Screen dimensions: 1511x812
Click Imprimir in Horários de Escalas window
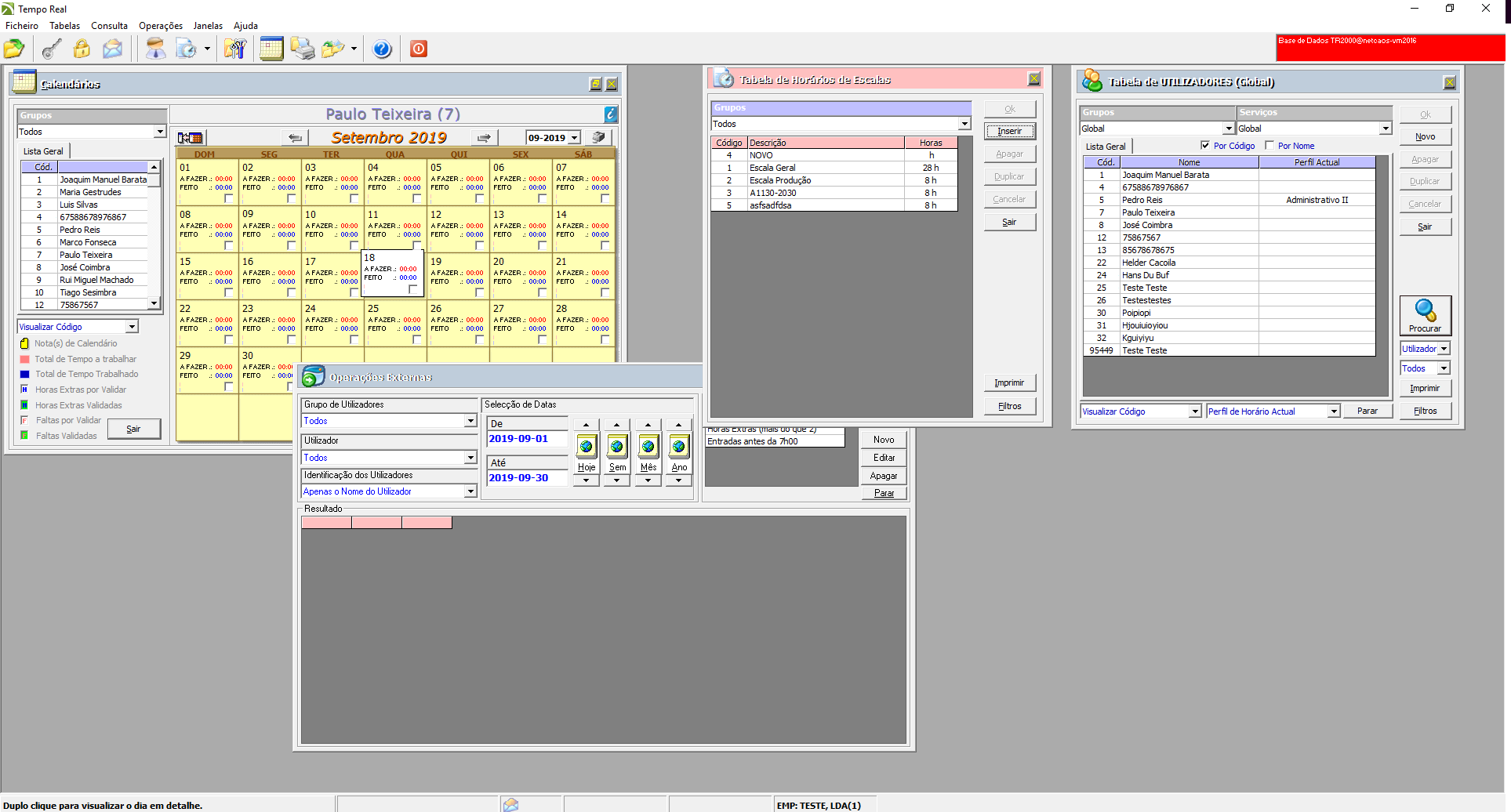pyautogui.click(x=1010, y=382)
